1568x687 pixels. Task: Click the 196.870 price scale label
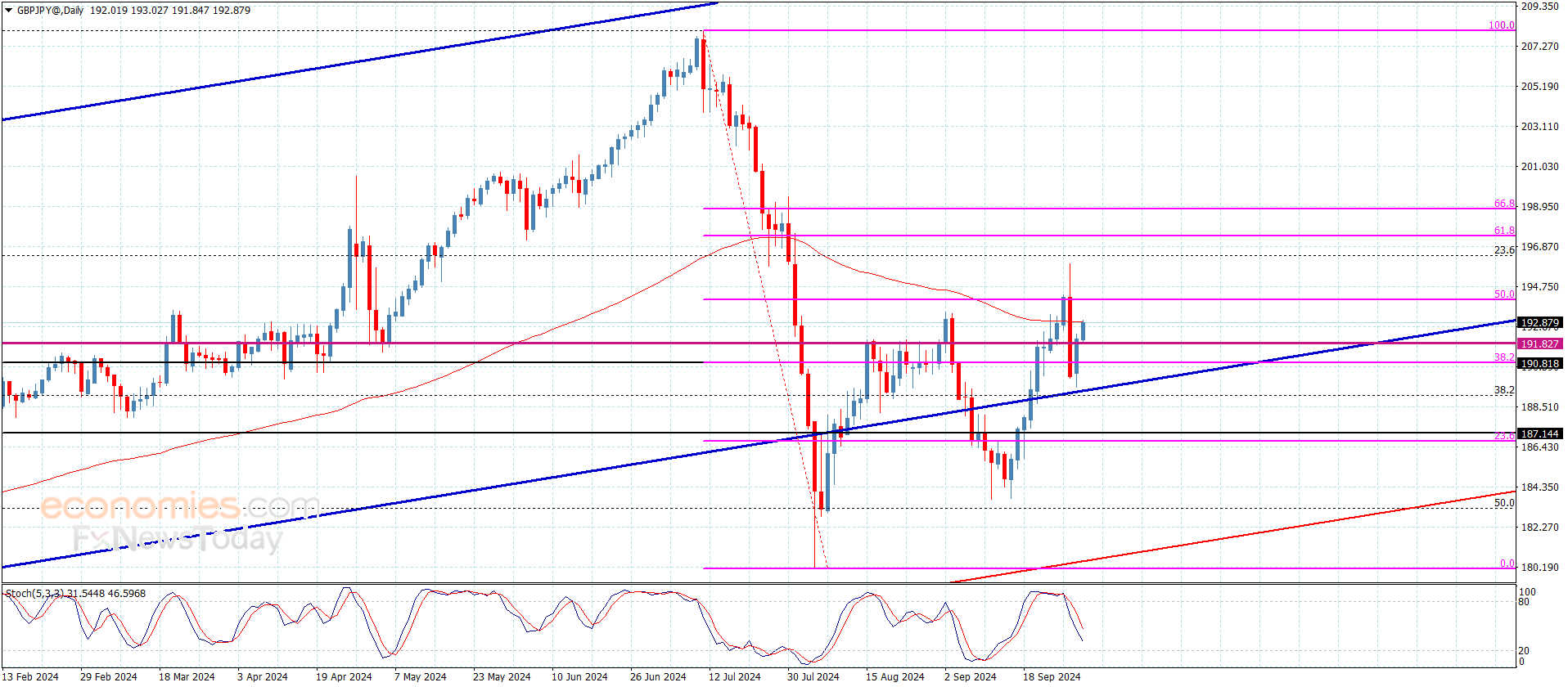click(x=1539, y=247)
